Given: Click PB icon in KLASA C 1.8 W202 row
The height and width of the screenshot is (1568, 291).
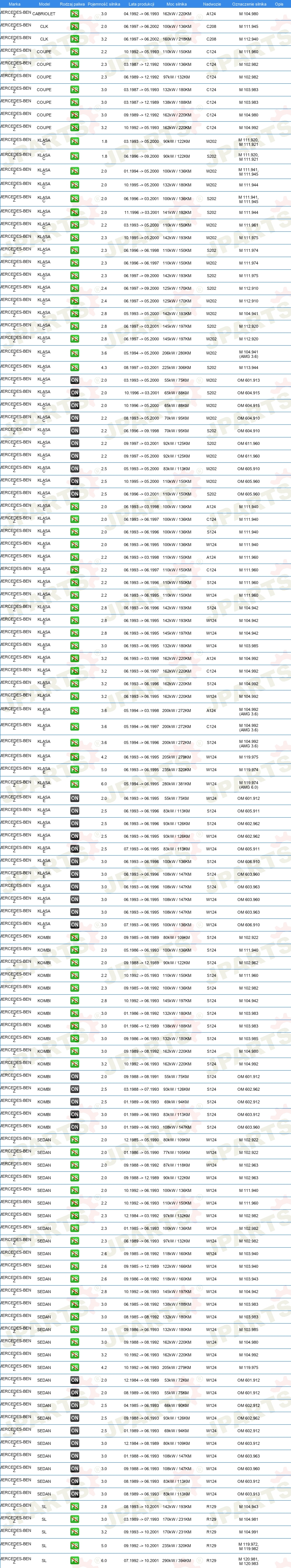Looking at the screenshot, I should point(74,142).
